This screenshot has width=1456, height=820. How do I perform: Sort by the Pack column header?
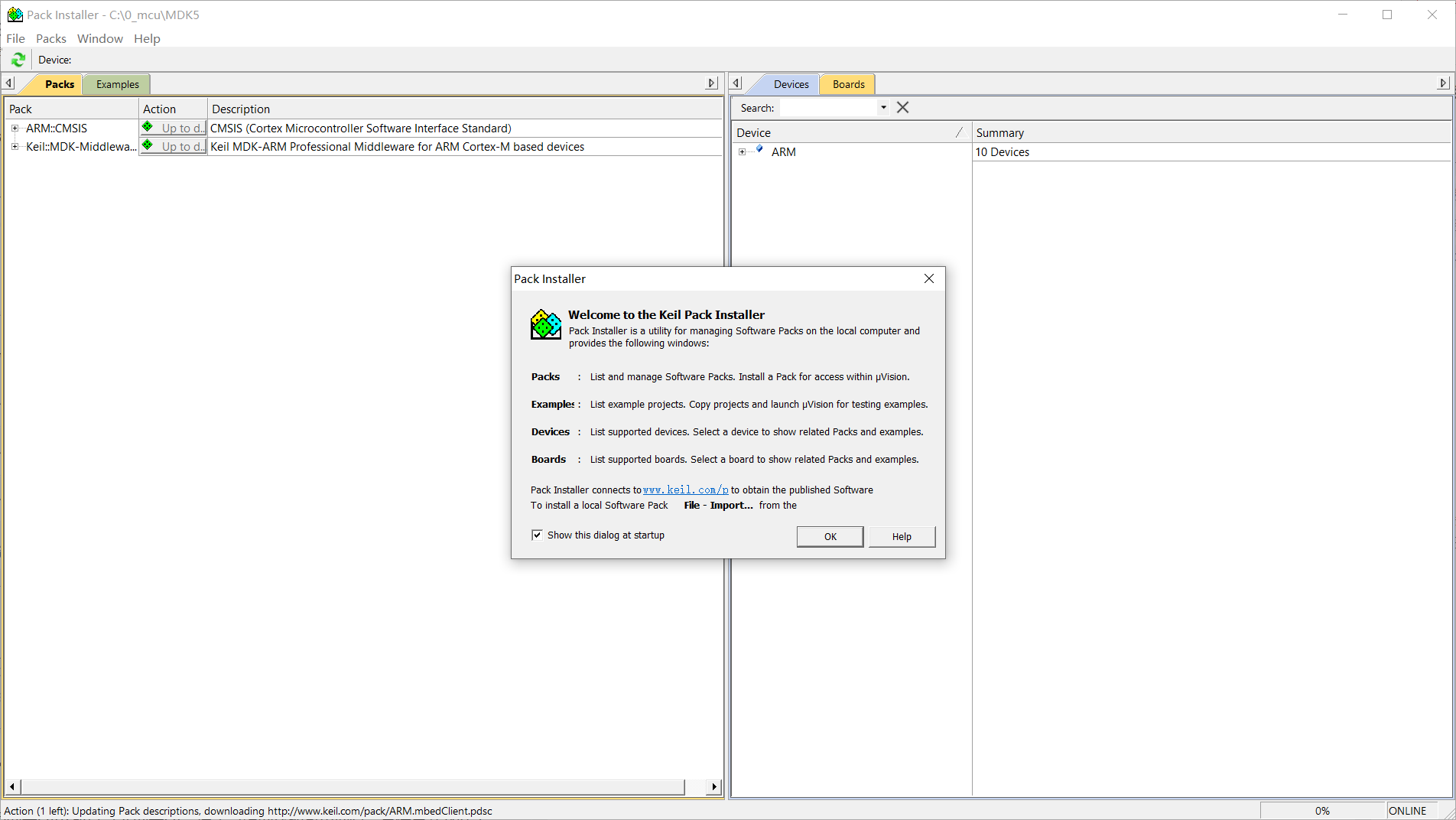tap(71, 109)
